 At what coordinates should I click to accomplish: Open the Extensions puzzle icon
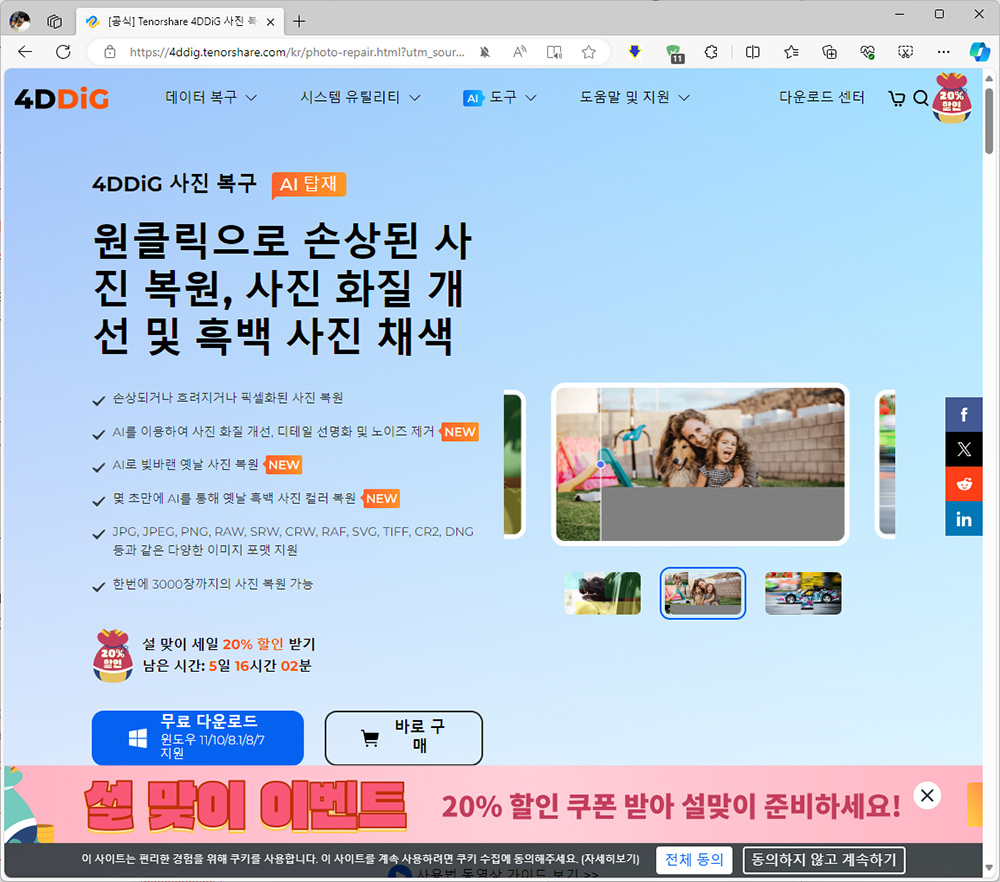pos(711,52)
